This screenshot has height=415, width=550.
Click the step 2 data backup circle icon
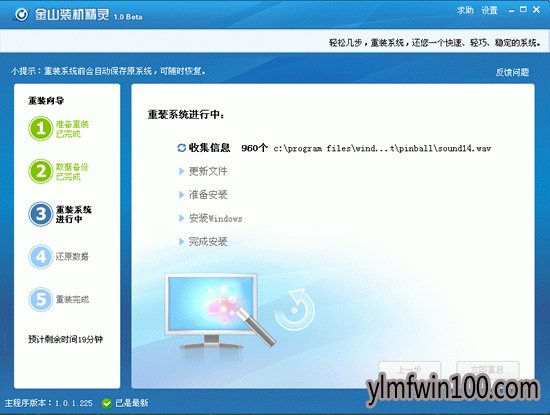point(40,171)
